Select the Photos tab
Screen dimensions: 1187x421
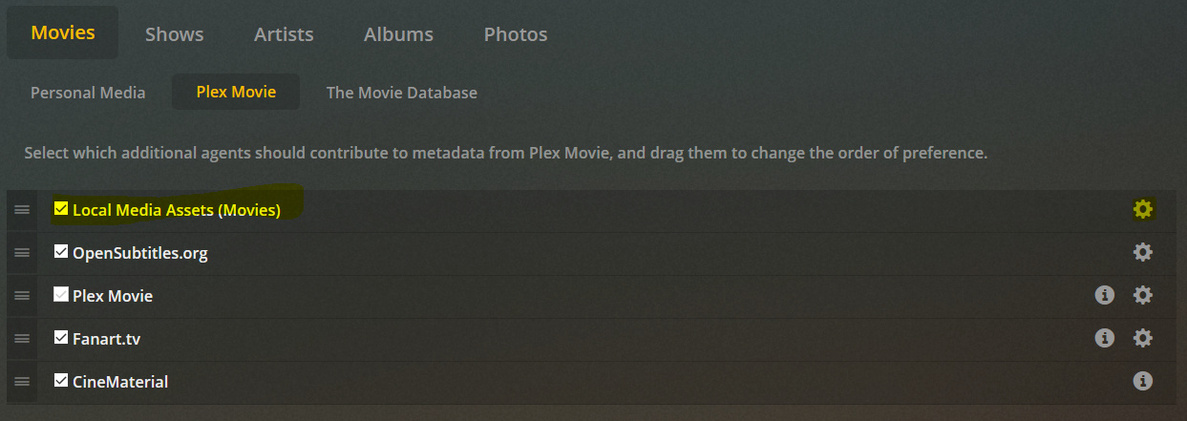515,34
